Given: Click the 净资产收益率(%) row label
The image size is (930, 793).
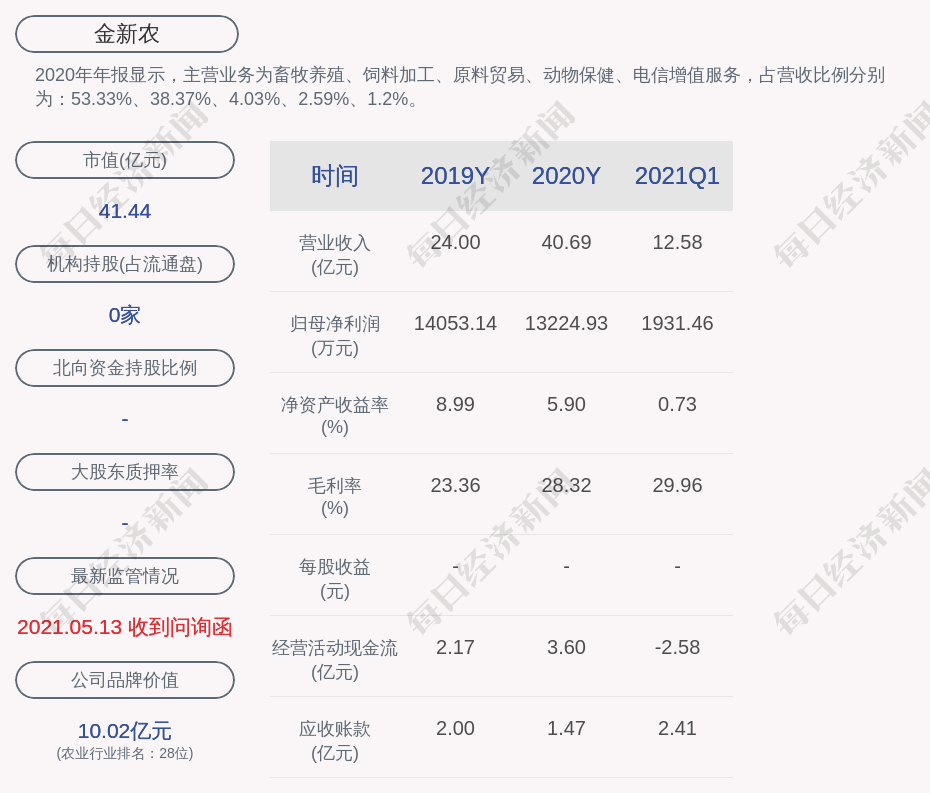Looking at the screenshot, I should [335, 416].
